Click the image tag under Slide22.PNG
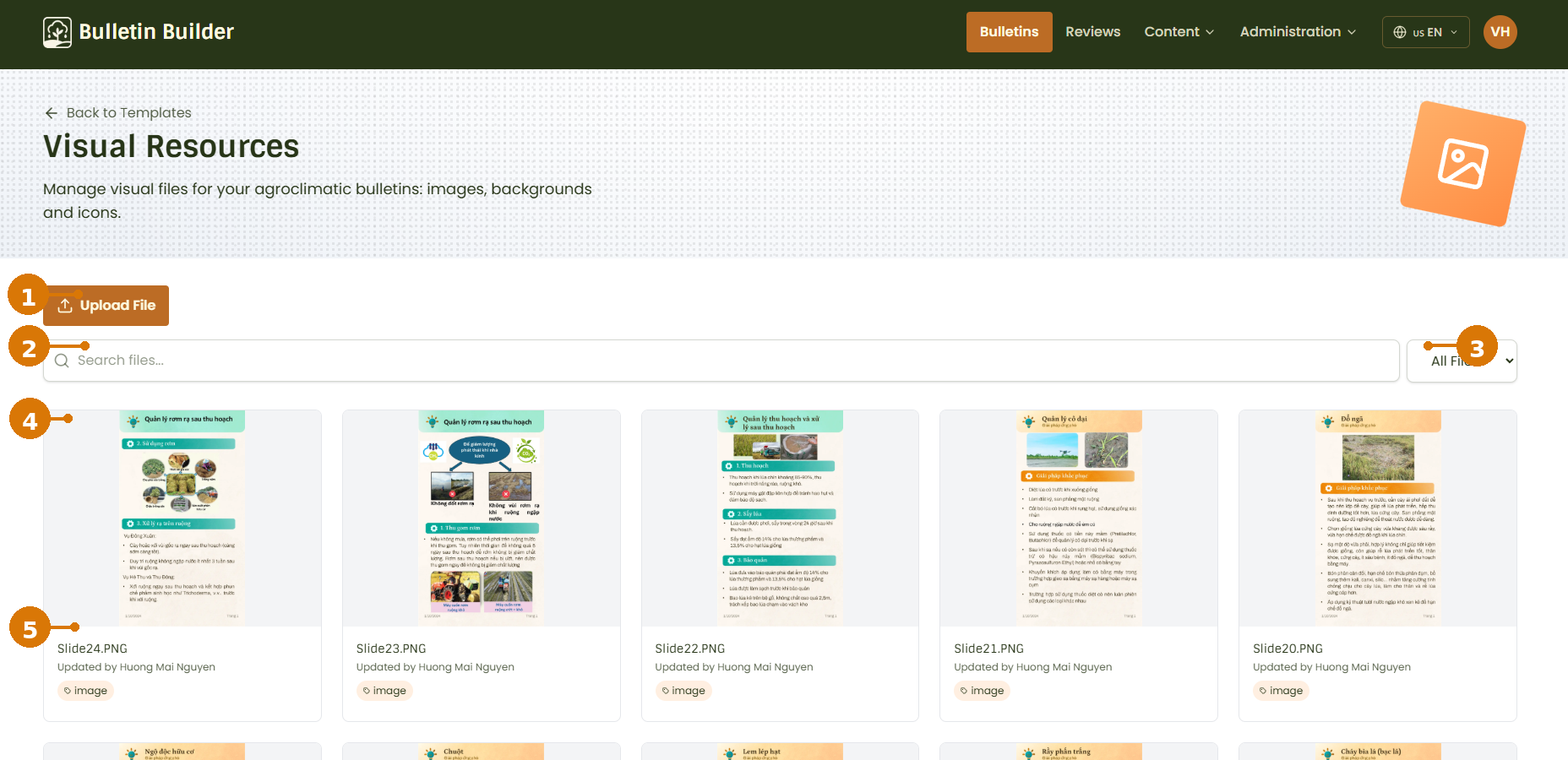1568x760 pixels. [683, 691]
